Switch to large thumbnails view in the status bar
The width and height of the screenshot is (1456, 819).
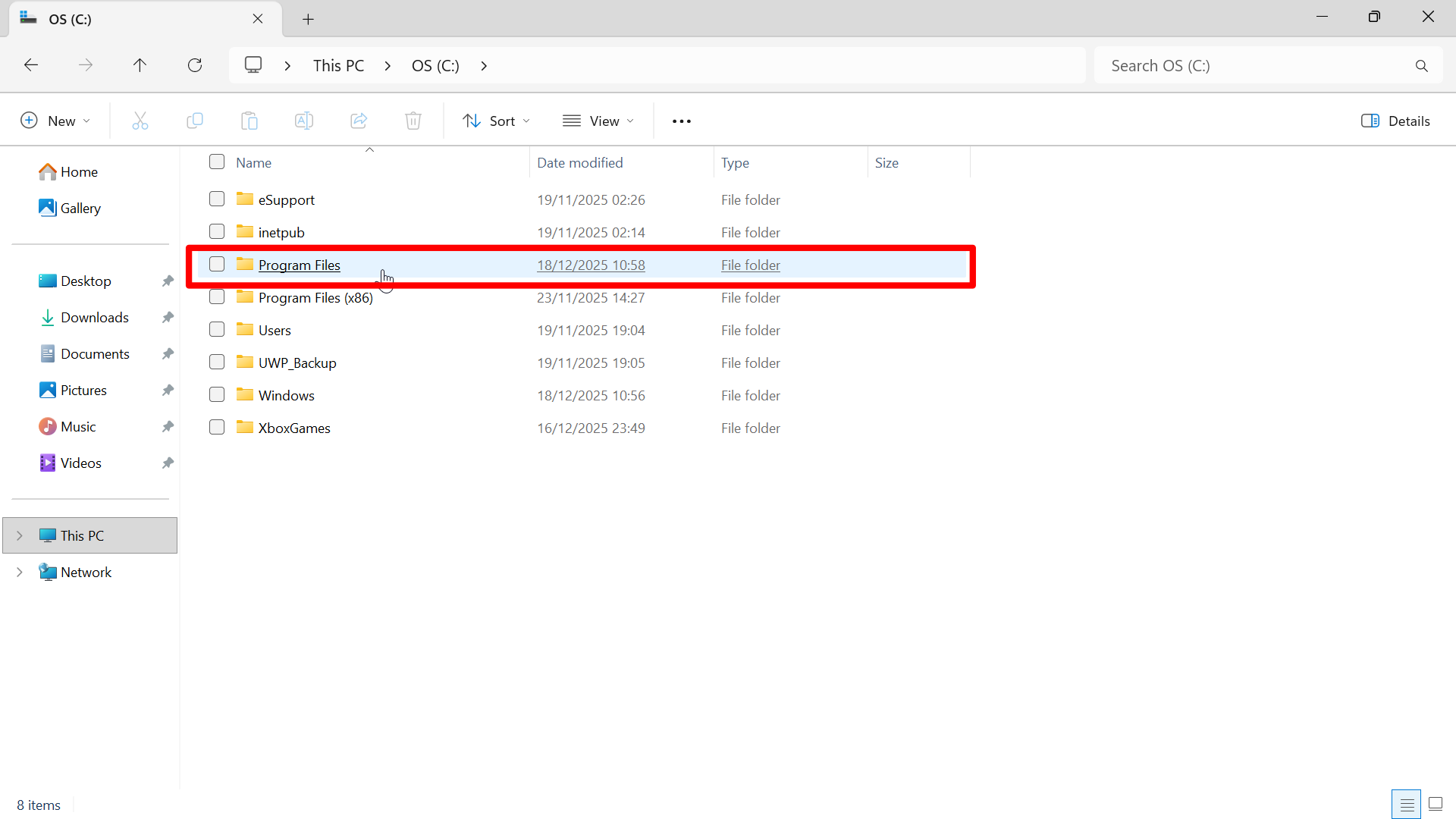[1436, 804]
